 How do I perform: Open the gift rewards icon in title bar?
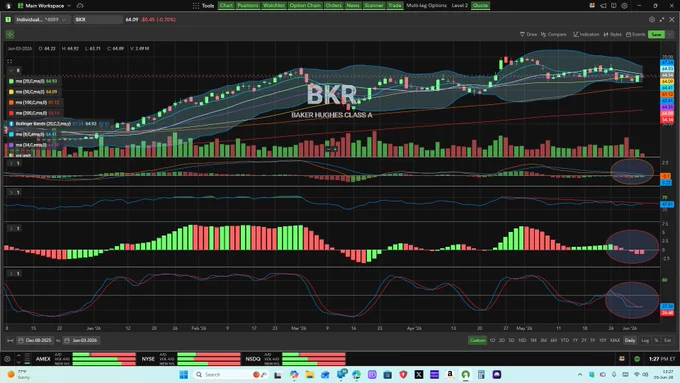coord(592,6)
